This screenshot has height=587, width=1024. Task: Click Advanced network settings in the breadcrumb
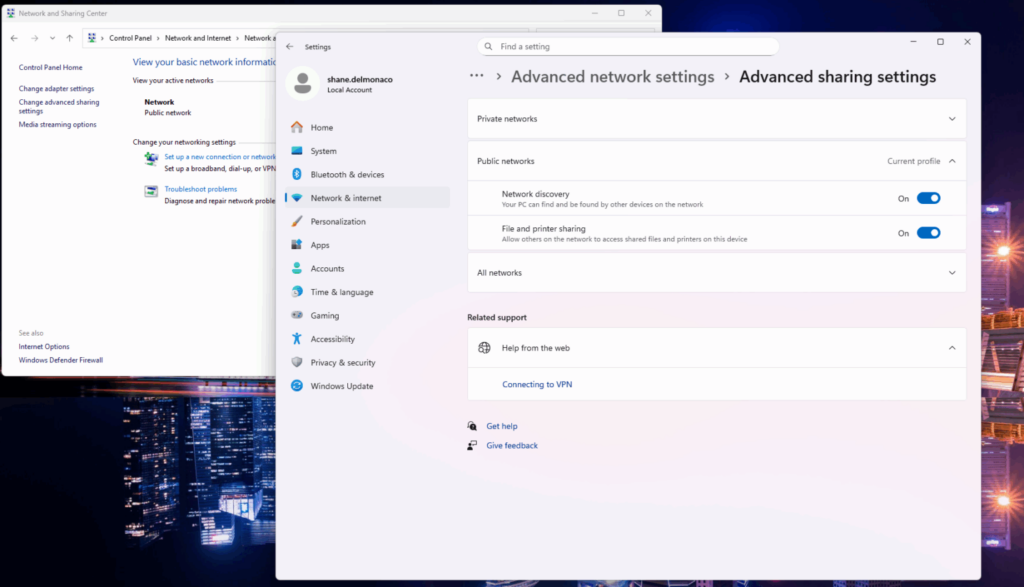pos(612,77)
